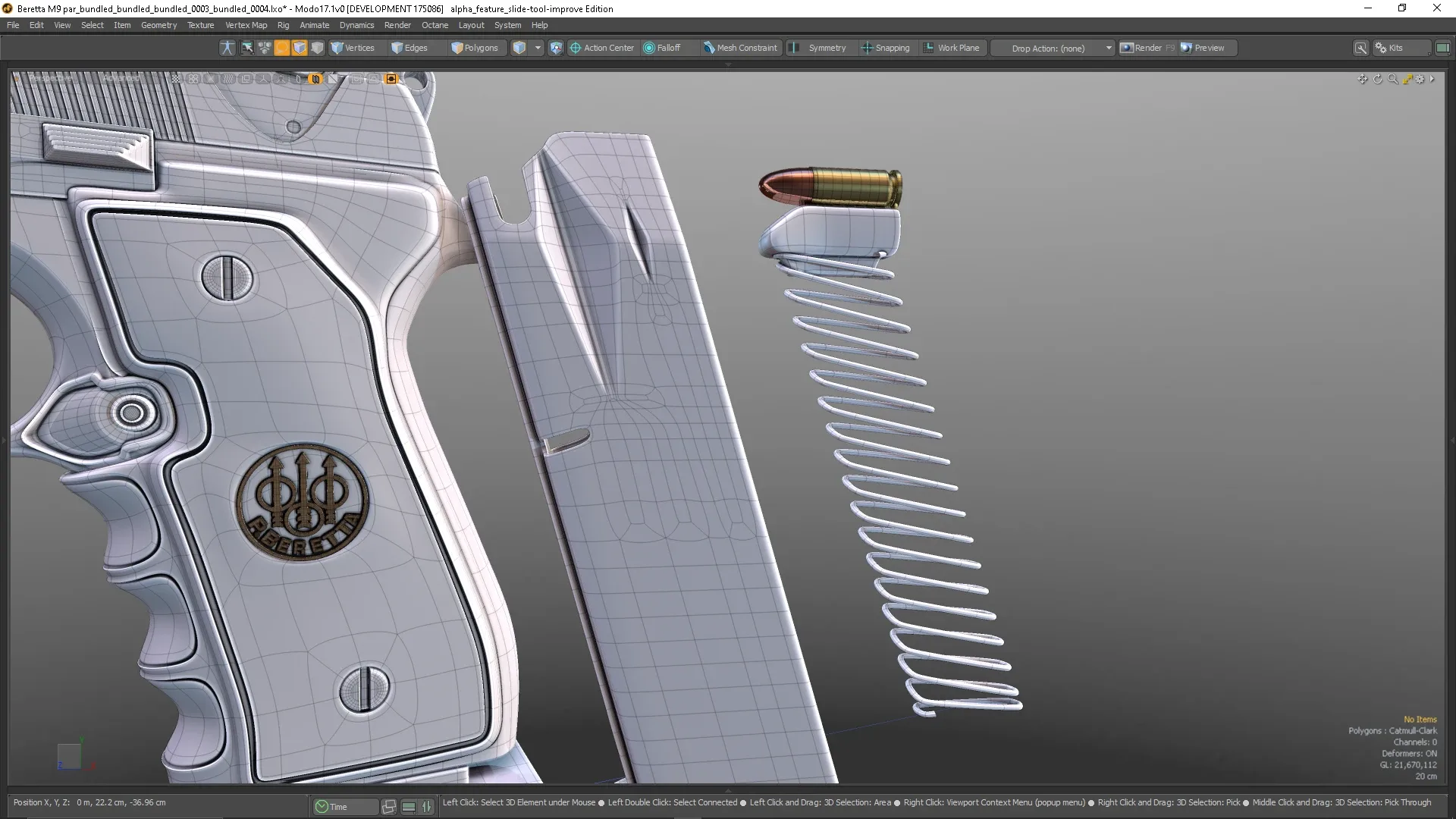The width and height of the screenshot is (1456, 819).
Task: Click the 'Deformers: ON' viewport info text
Action: pos(1409,754)
